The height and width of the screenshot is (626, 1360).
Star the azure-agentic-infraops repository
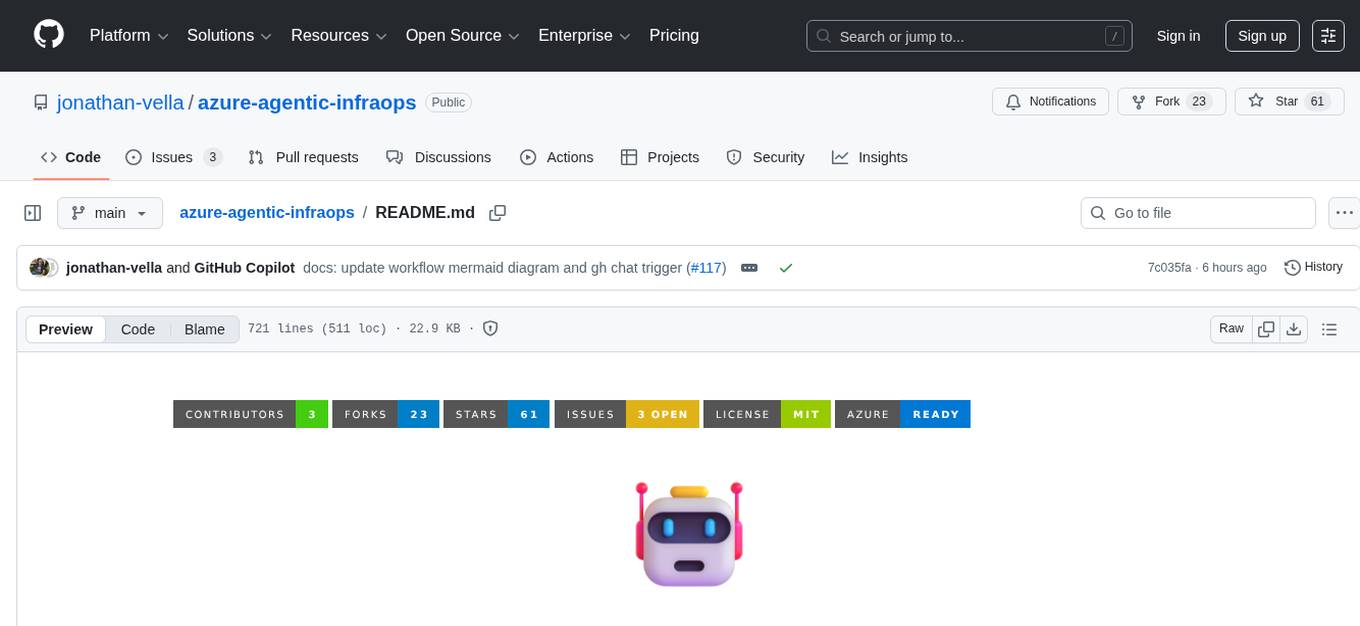(1289, 101)
